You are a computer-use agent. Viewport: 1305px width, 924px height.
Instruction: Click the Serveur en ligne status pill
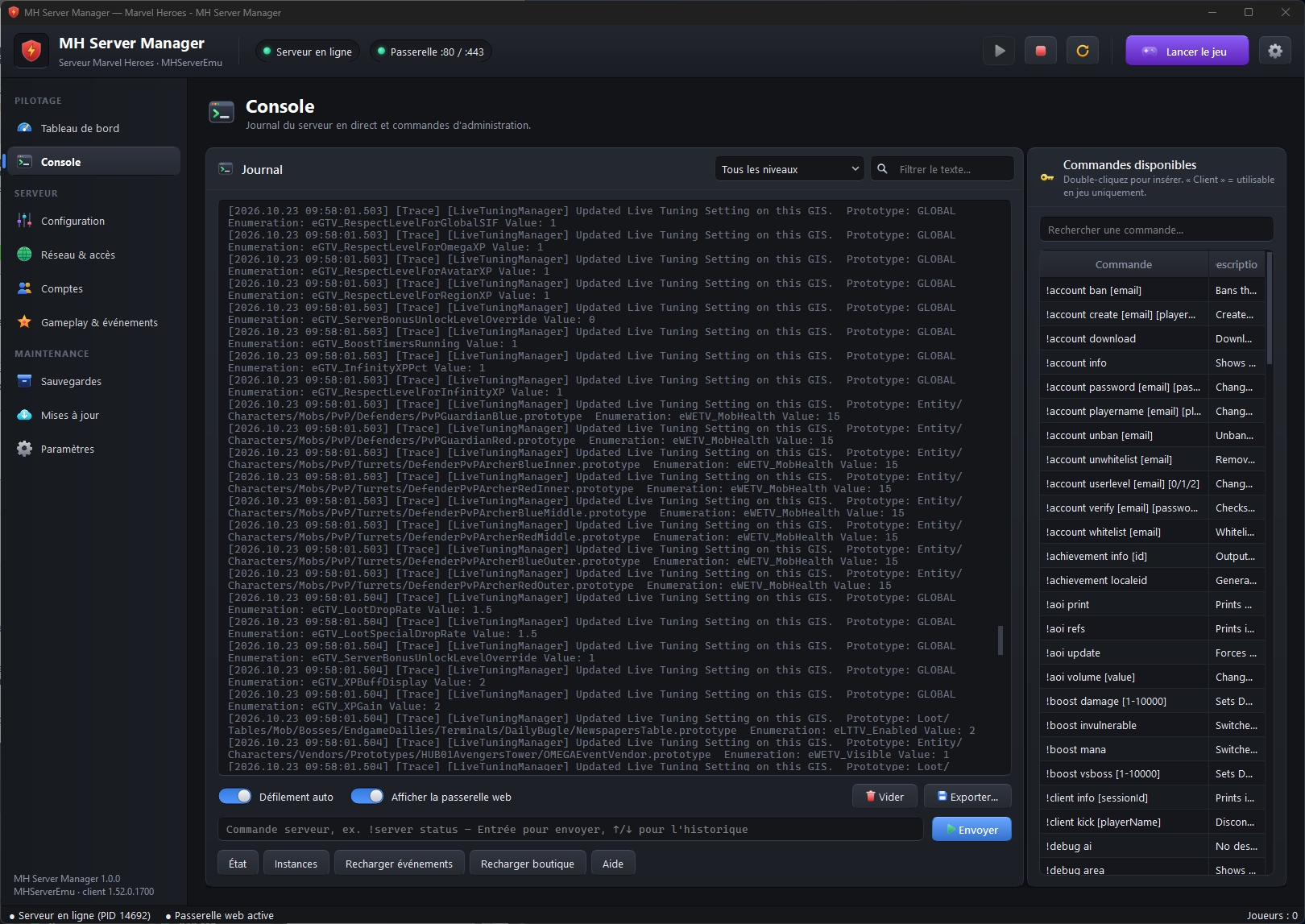[307, 52]
